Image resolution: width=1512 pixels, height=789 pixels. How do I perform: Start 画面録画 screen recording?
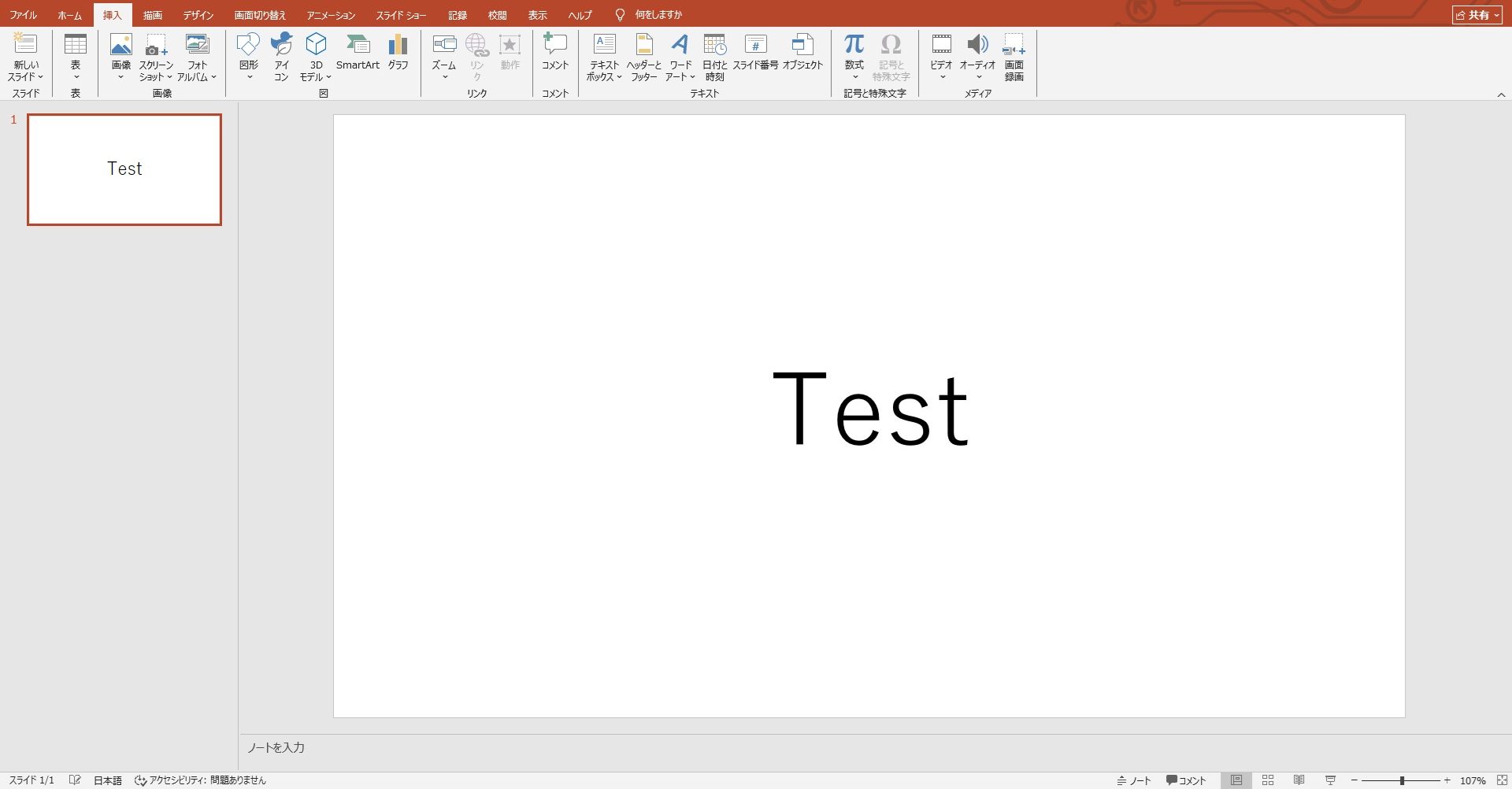coord(1014,57)
